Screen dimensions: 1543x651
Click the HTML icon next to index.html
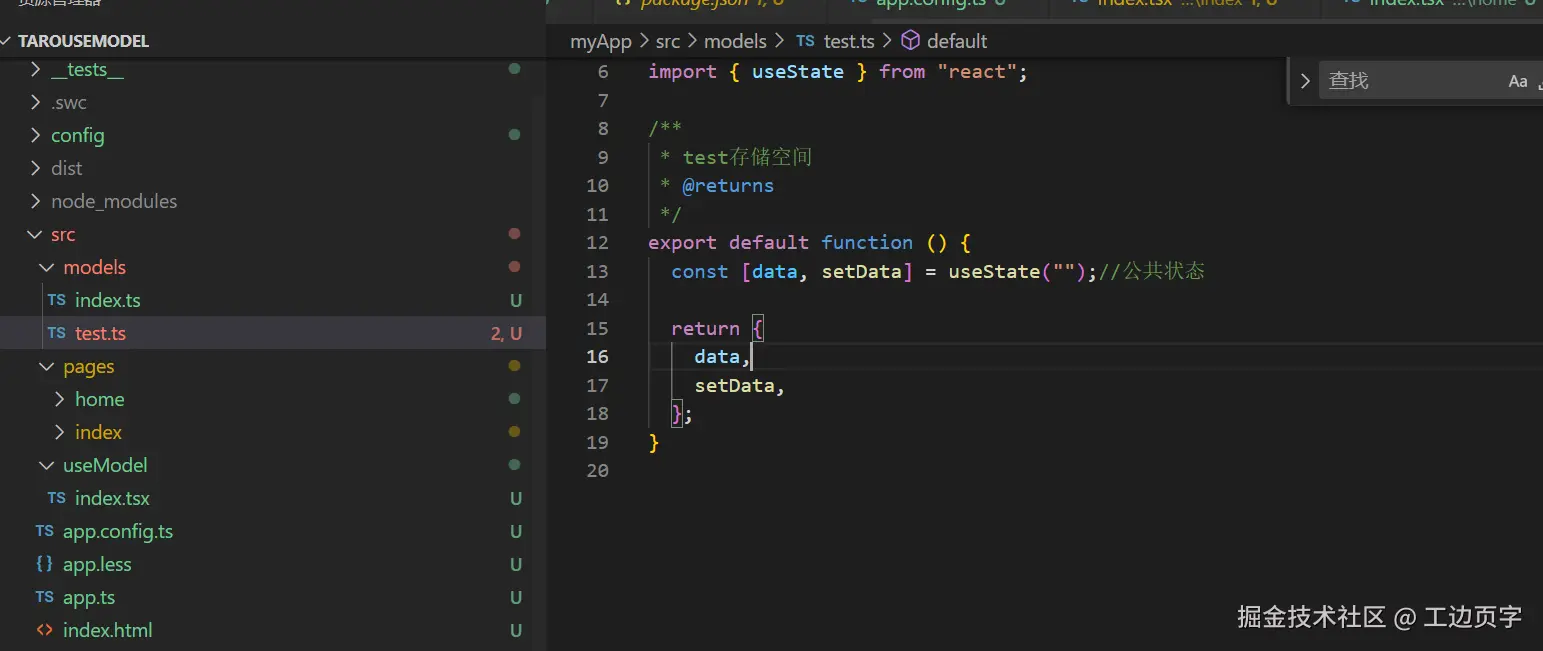(45, 630)
